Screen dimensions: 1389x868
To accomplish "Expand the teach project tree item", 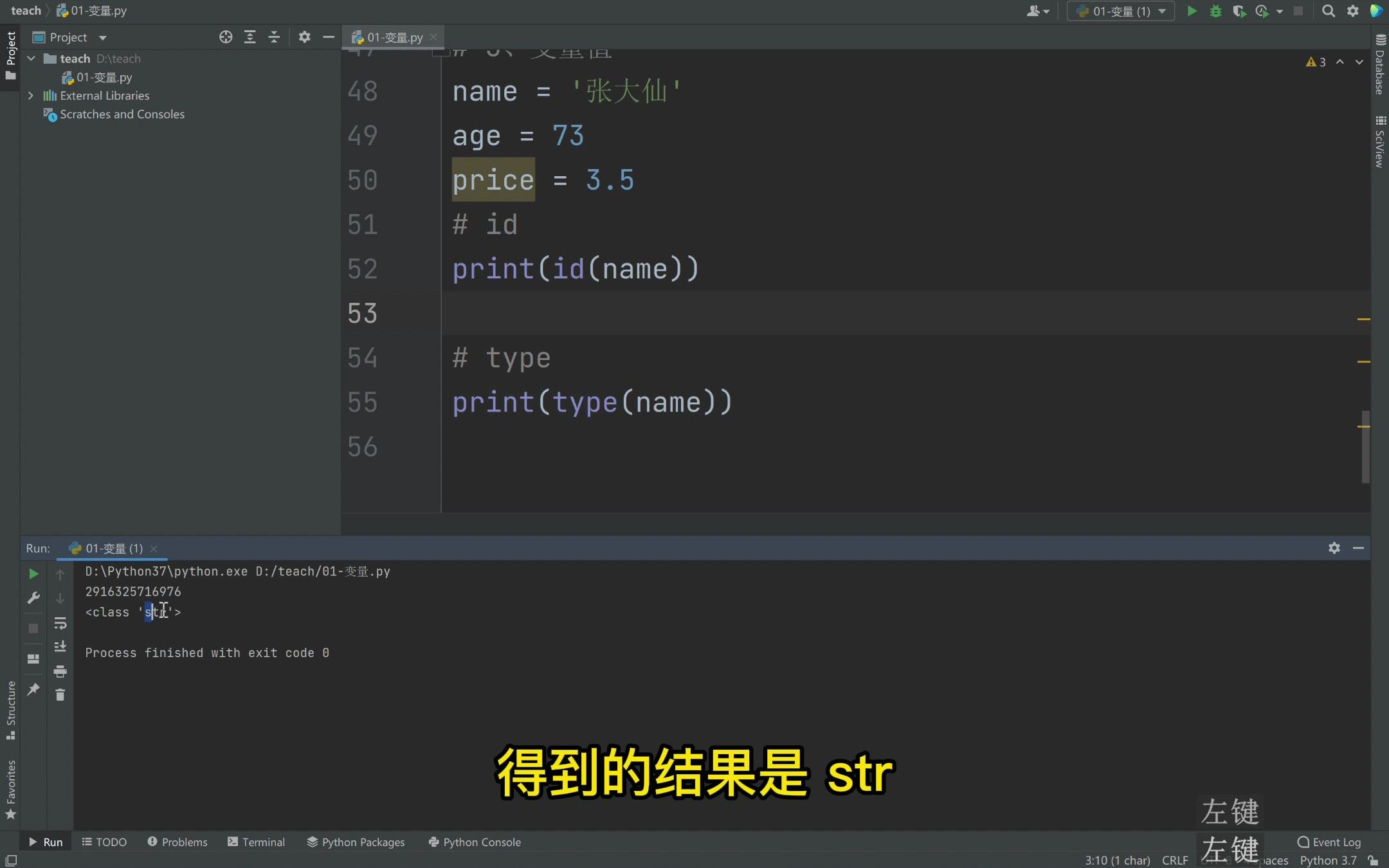I will pyautogui.click(x=30, y=58).
